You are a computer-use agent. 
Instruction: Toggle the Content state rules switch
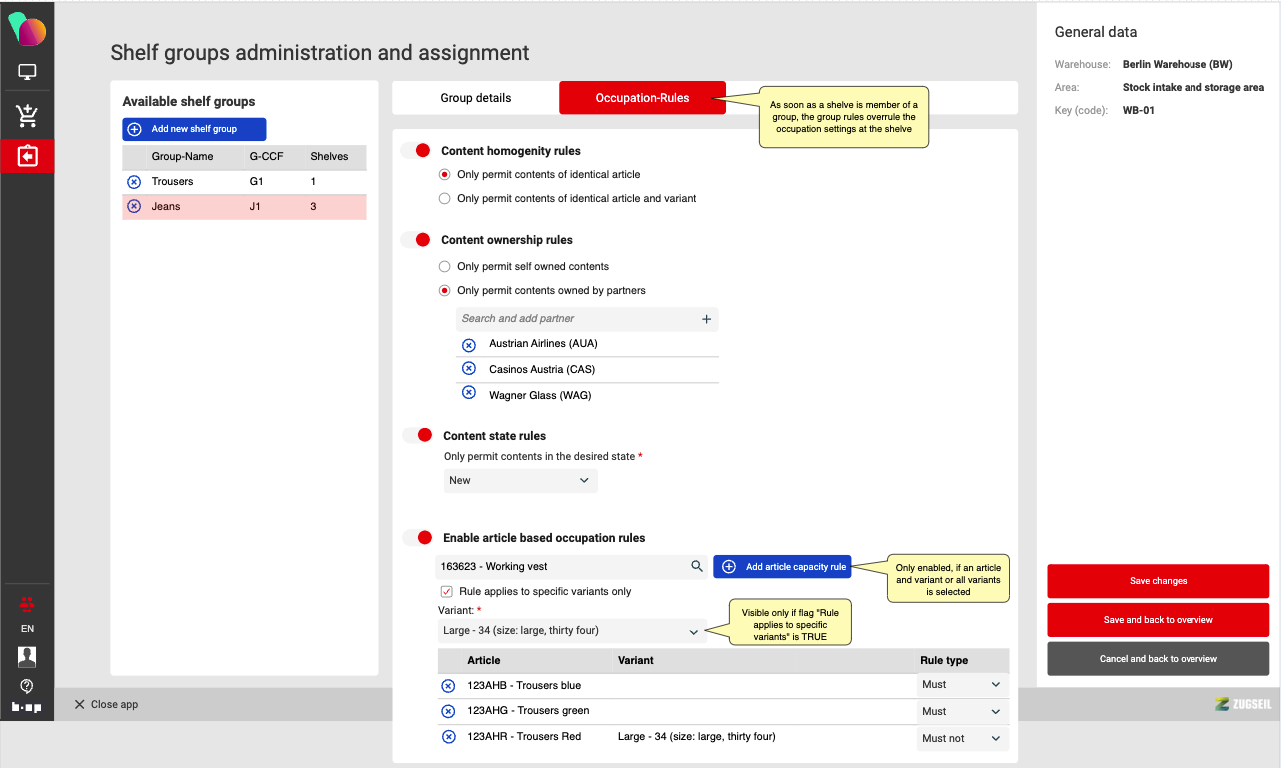point(418,436)
